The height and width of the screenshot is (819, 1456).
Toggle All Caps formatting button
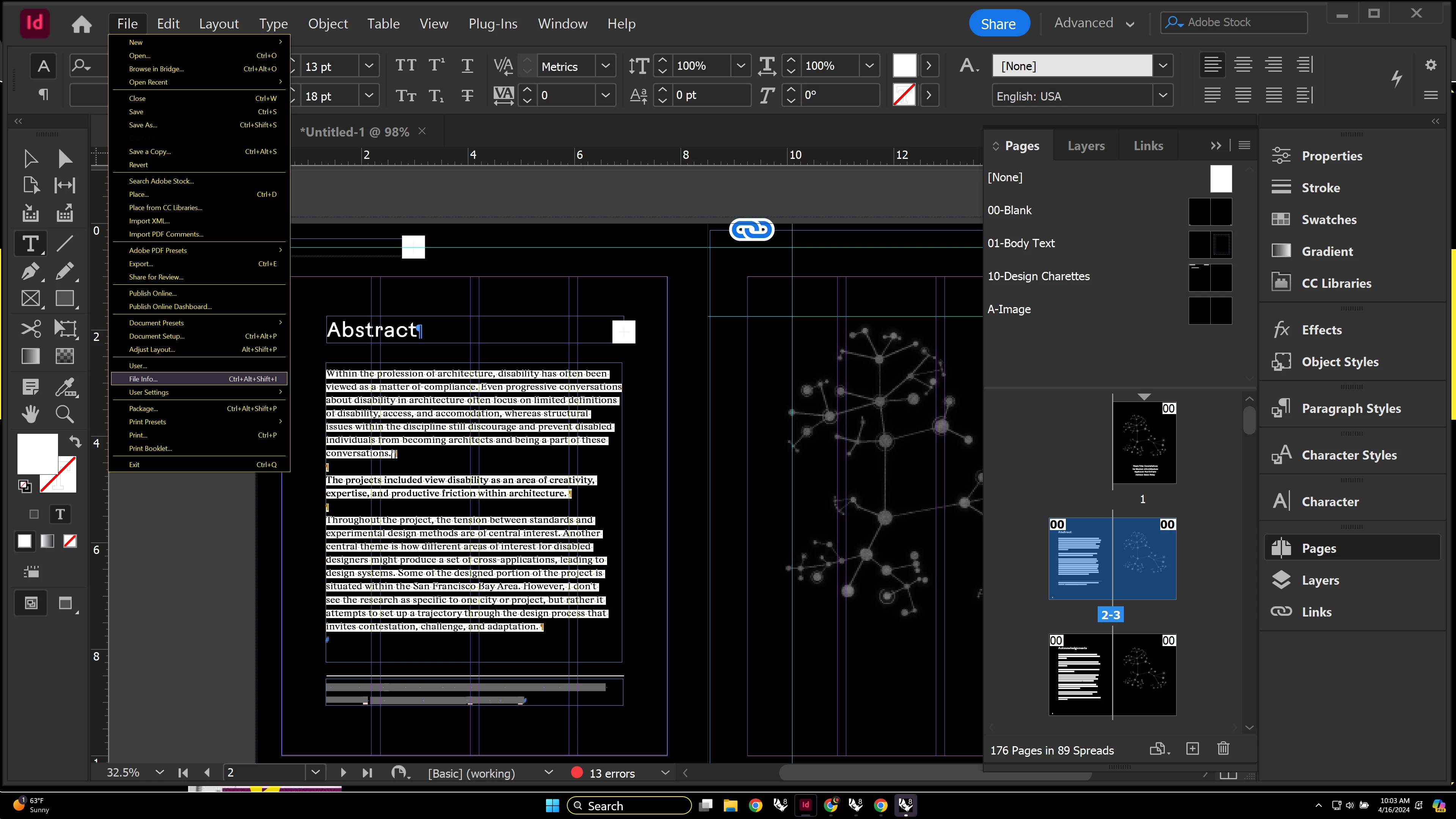[405, 66]
